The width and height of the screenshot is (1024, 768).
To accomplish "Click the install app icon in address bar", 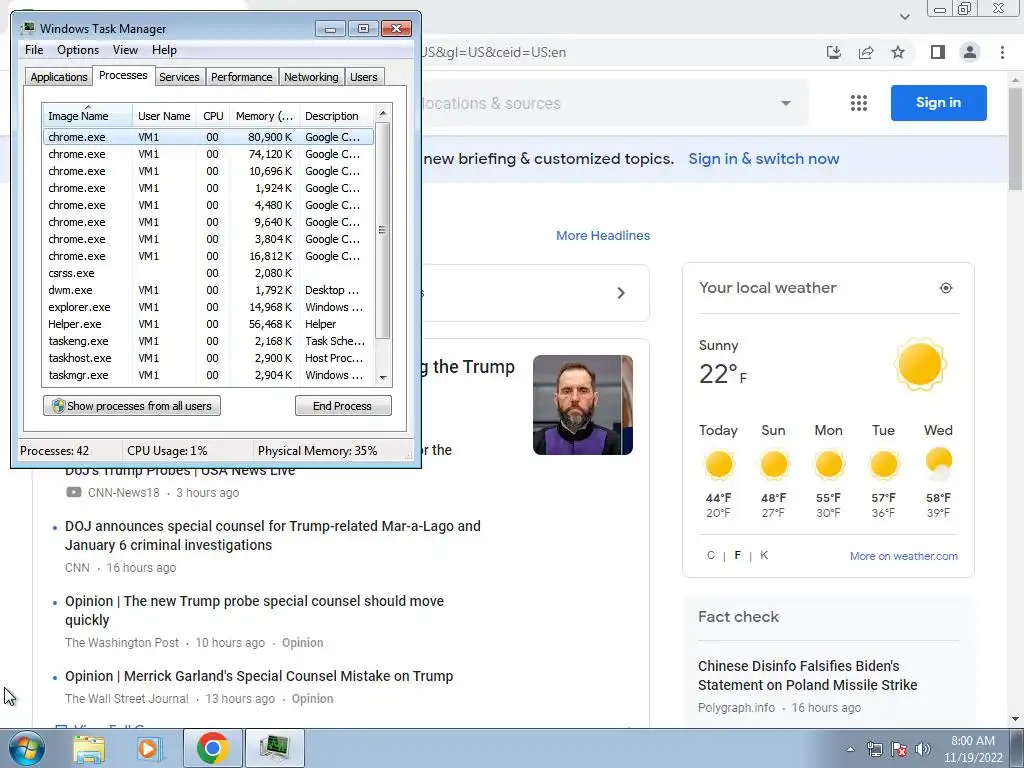I will 834,52.
